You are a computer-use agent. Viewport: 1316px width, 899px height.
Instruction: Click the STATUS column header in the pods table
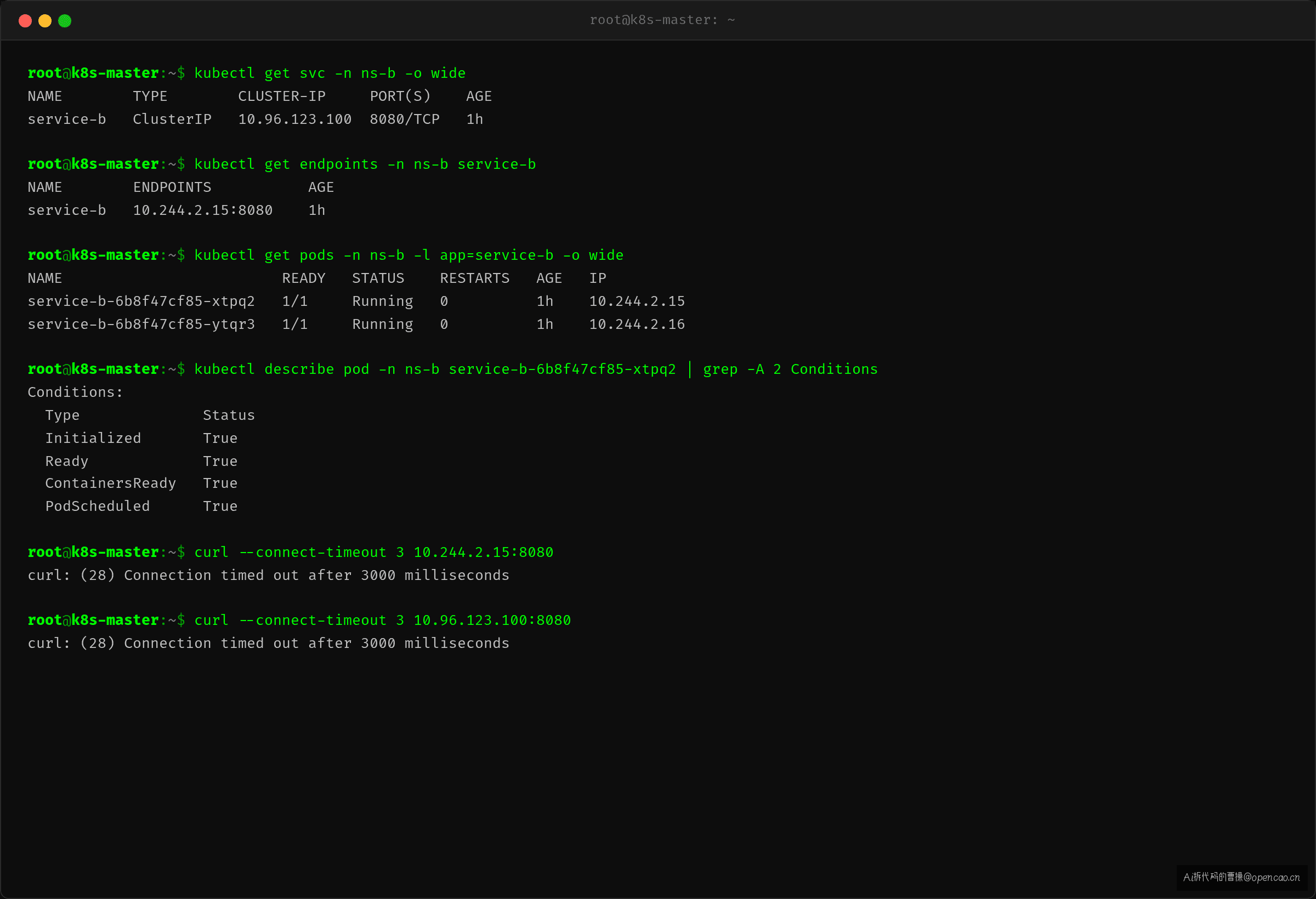[378, 278]
